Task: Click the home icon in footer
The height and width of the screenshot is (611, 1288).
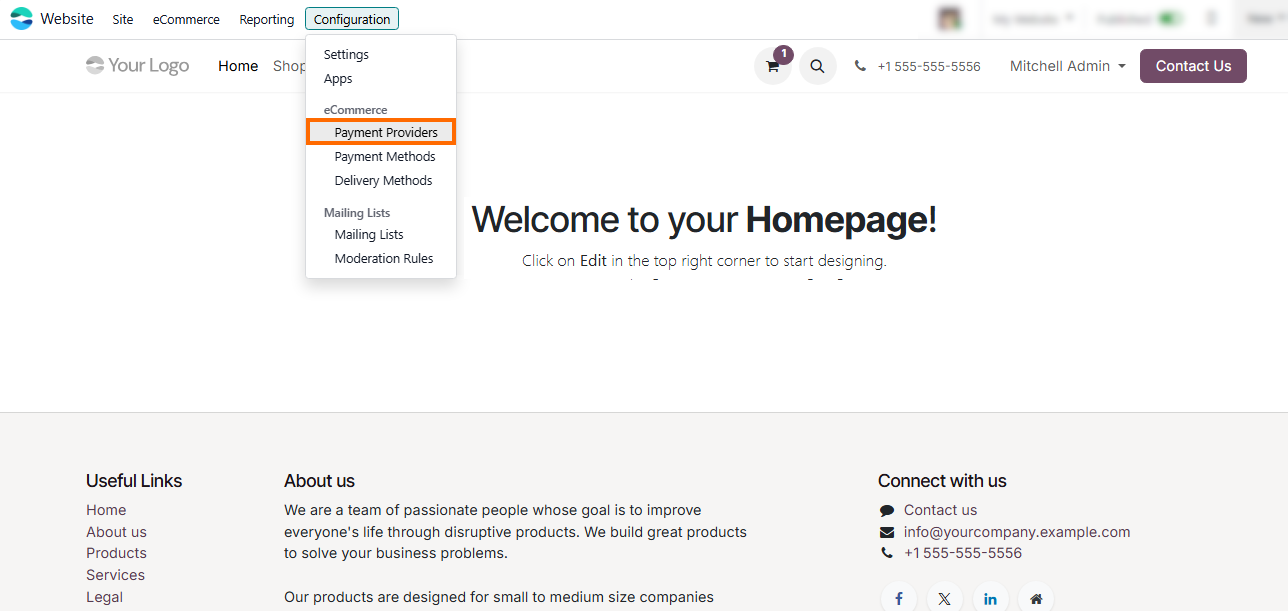Action: (x=1036, y=598)
